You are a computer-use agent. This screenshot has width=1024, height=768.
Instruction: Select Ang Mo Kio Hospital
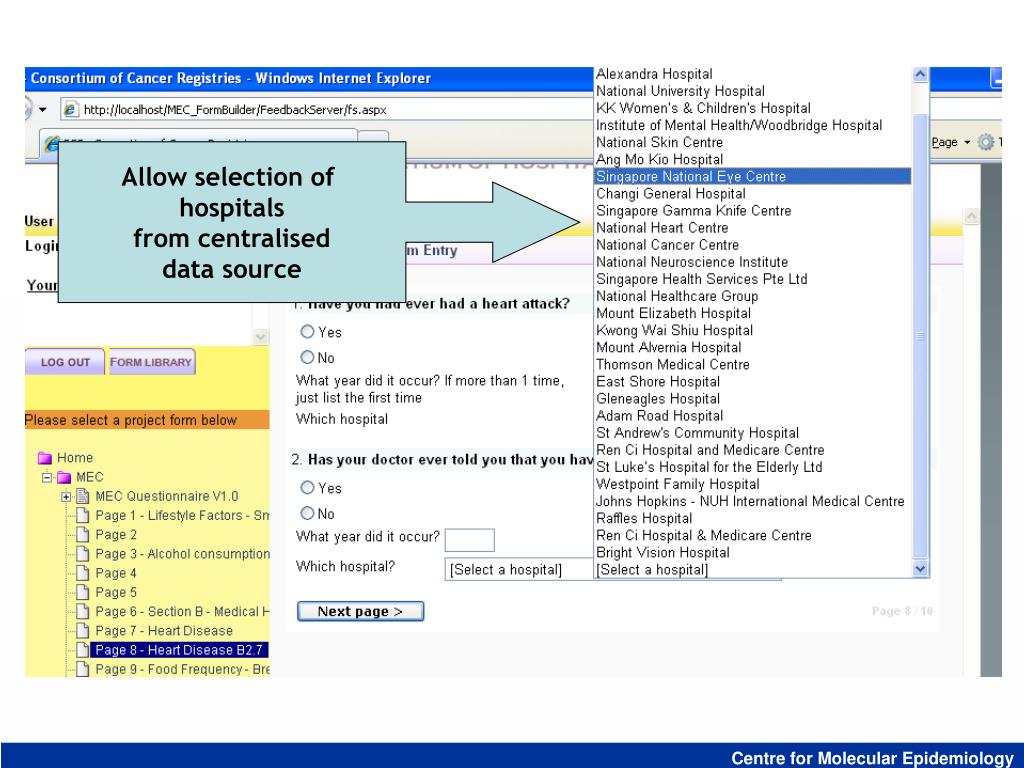tap(659, 159)
